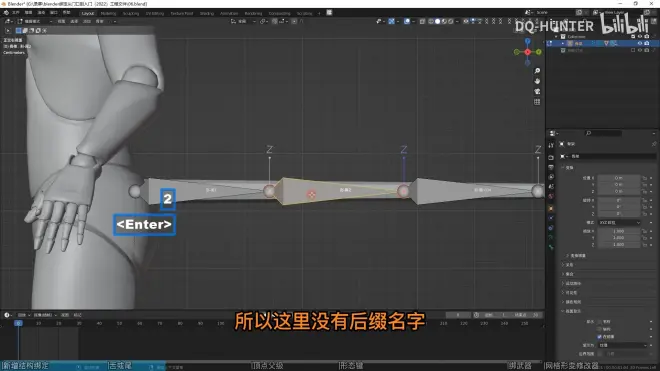
Task: Open the 骨架 menu in viewport header
Action: pos(100,21)
